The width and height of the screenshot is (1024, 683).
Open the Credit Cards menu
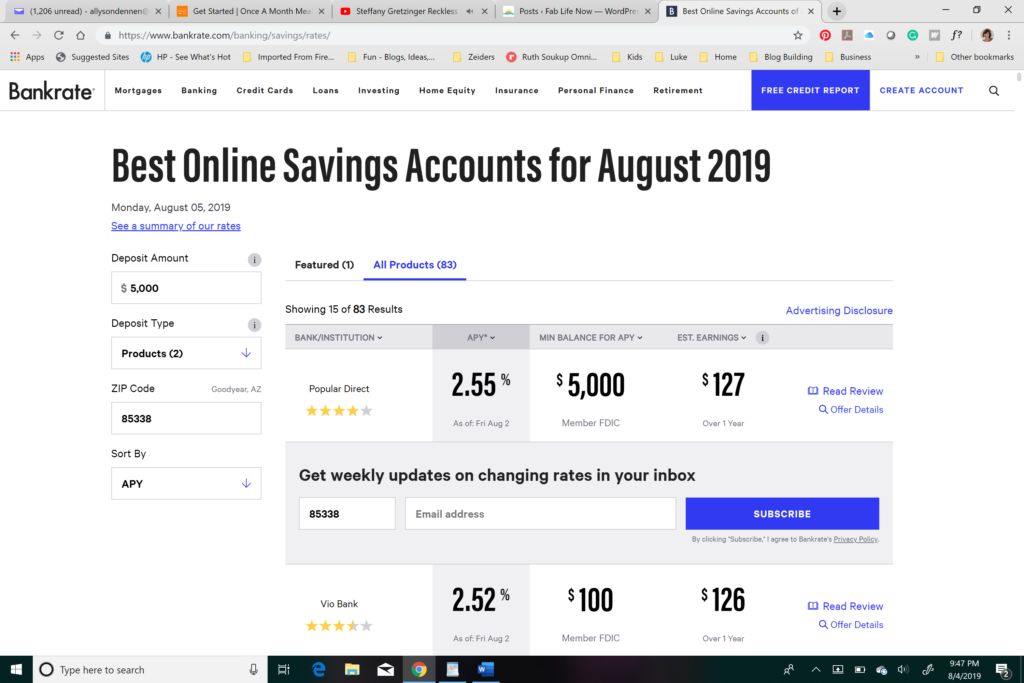[x=264, y=91]
